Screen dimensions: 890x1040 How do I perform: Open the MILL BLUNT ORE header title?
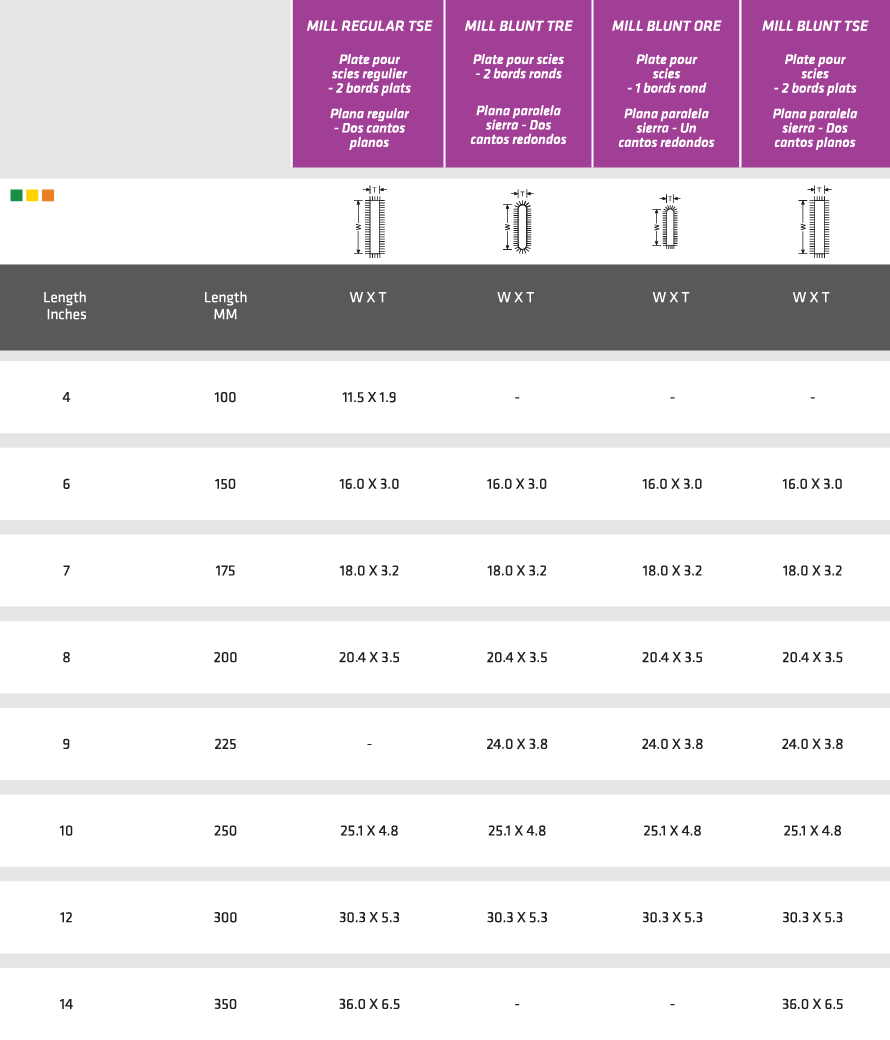(x=666, y=26)
